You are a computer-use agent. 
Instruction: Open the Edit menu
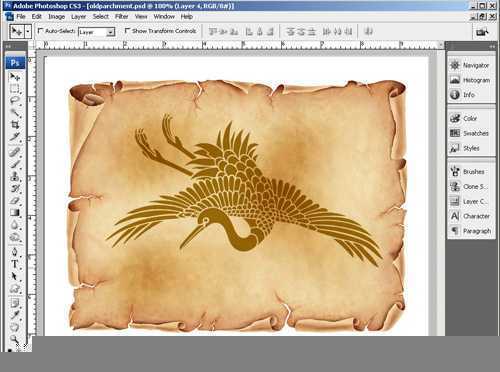pos(36,17)
